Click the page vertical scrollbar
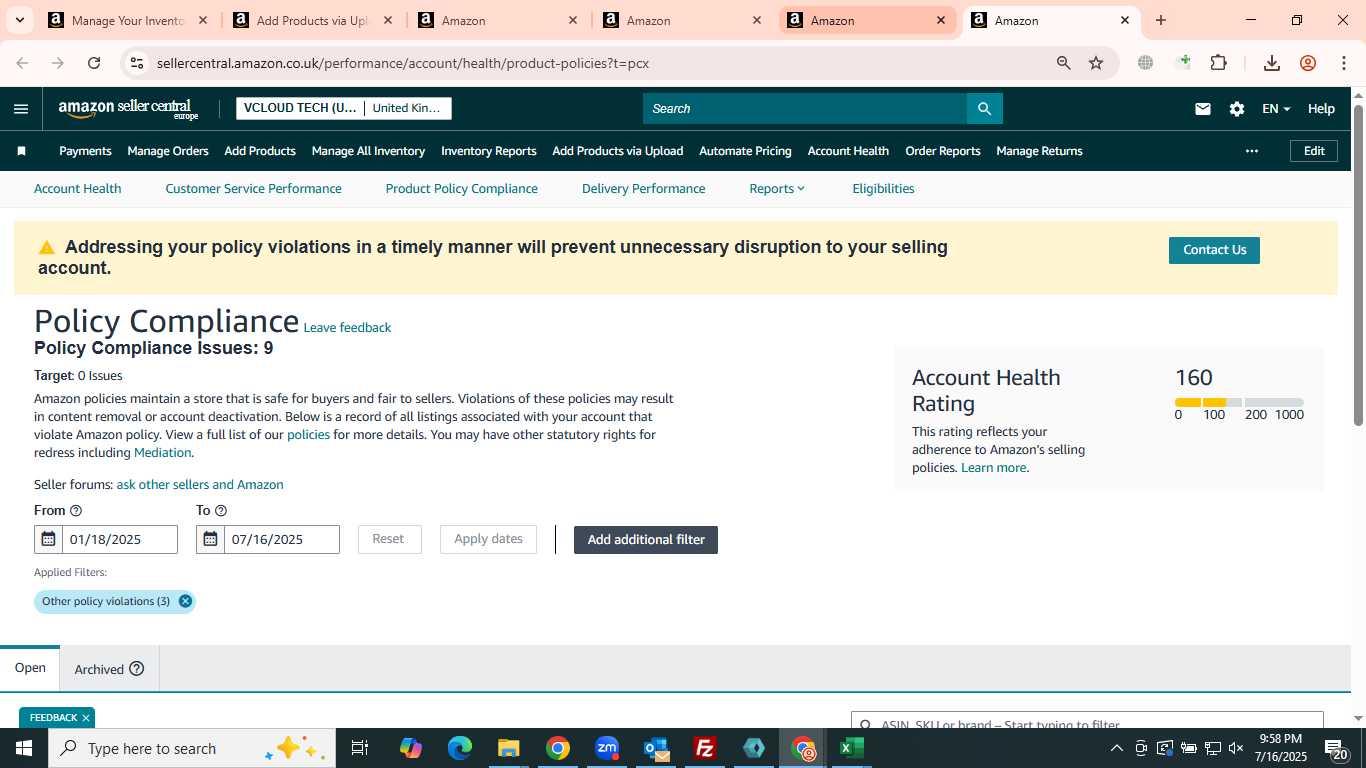1366x768 pixels. pos(1358,265)
